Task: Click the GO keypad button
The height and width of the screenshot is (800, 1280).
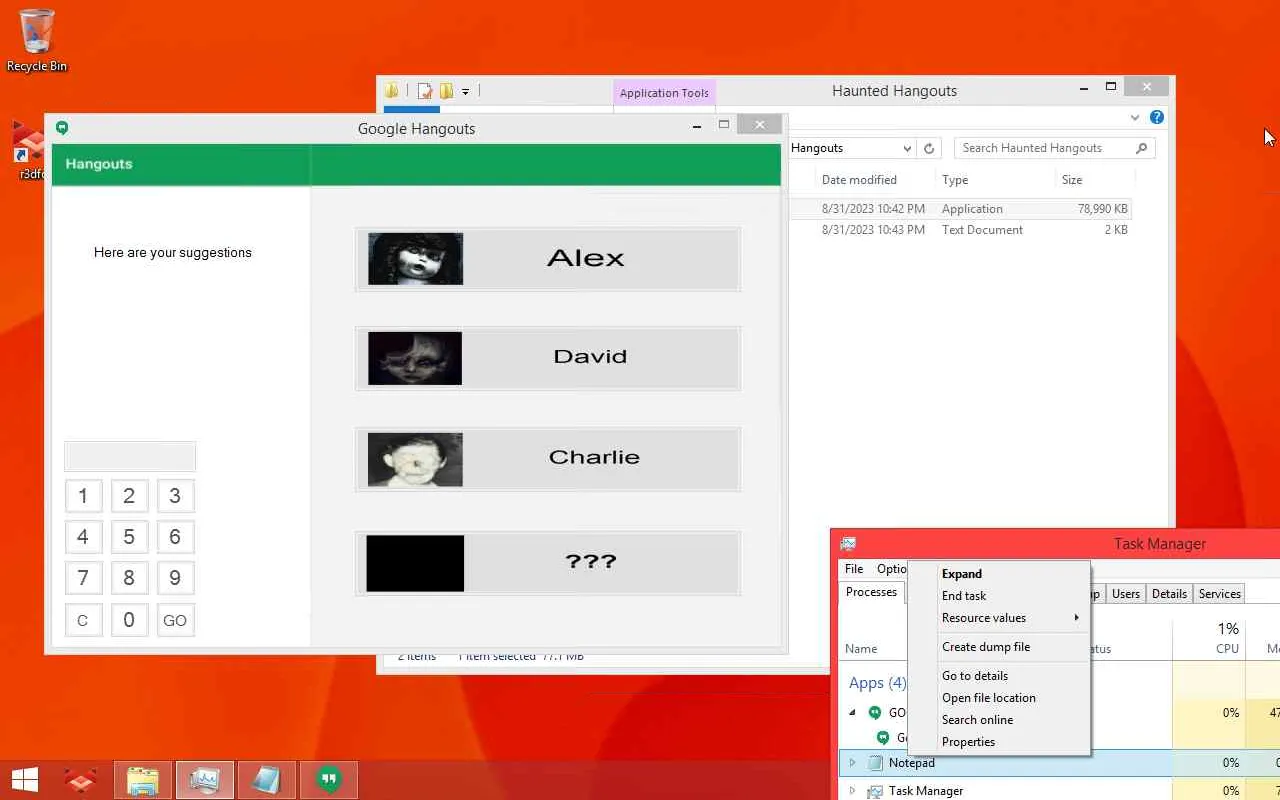Action: 175,620
